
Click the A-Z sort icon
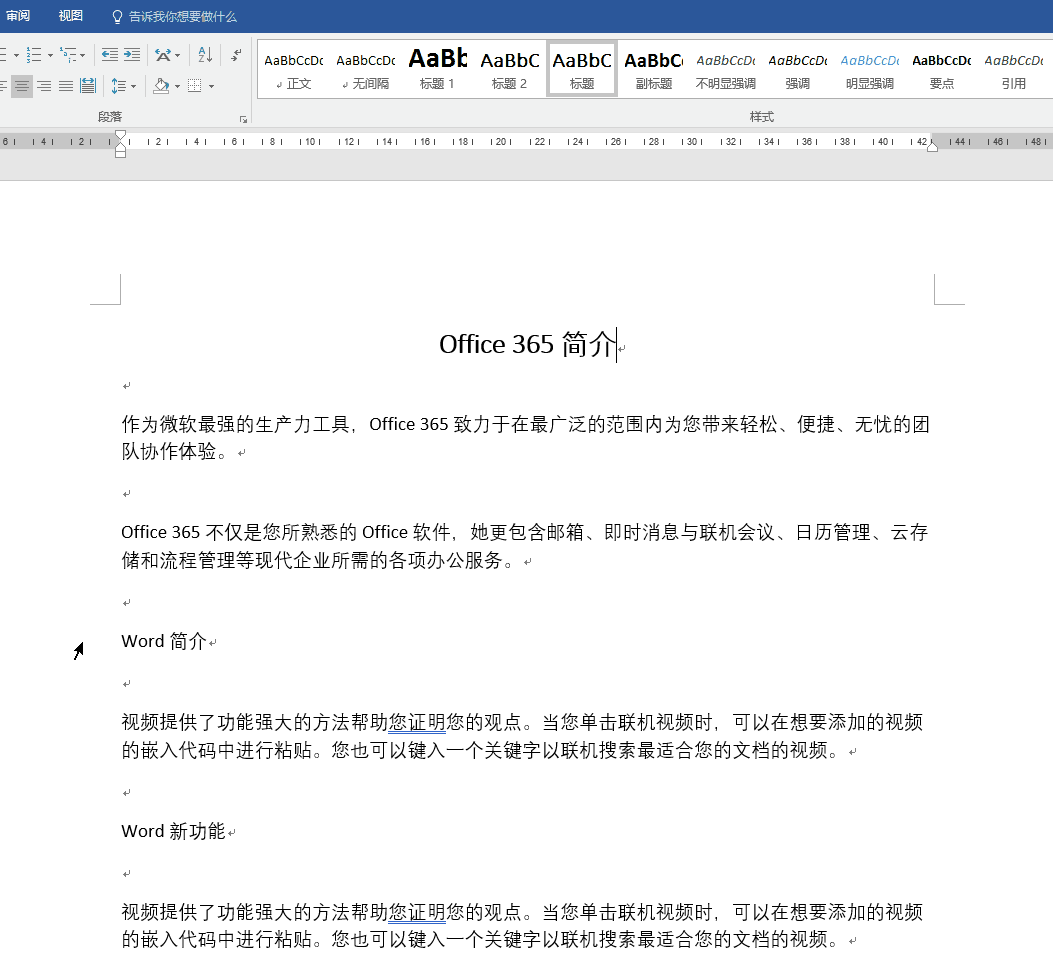click(205, 54)
